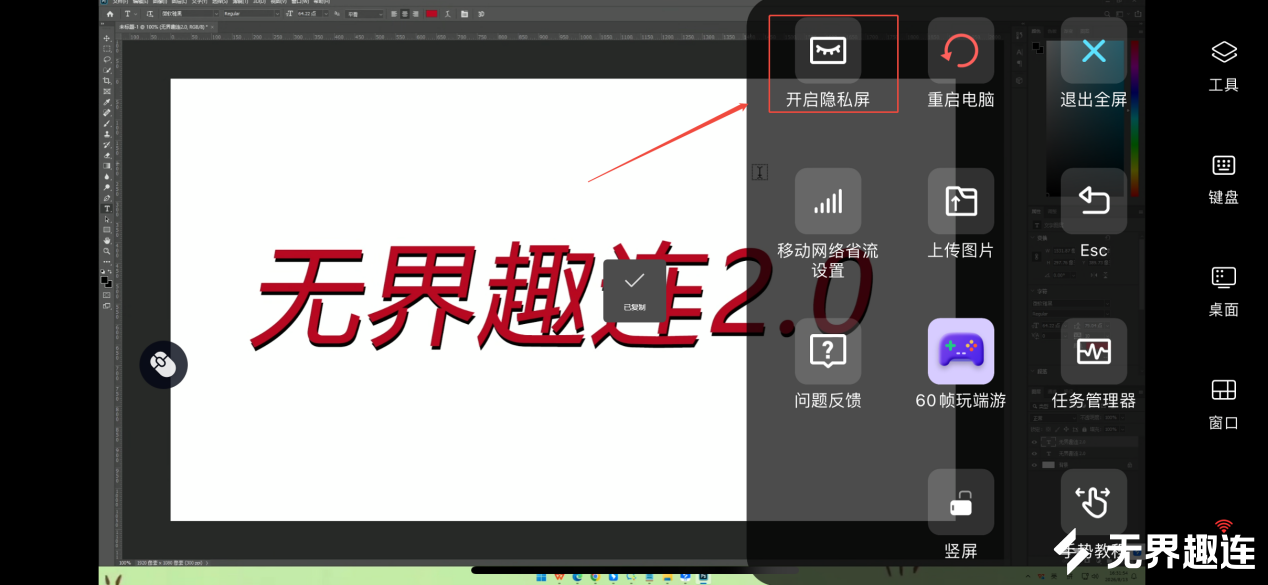
Task: Select the Gradient tool
Action: 107,165
